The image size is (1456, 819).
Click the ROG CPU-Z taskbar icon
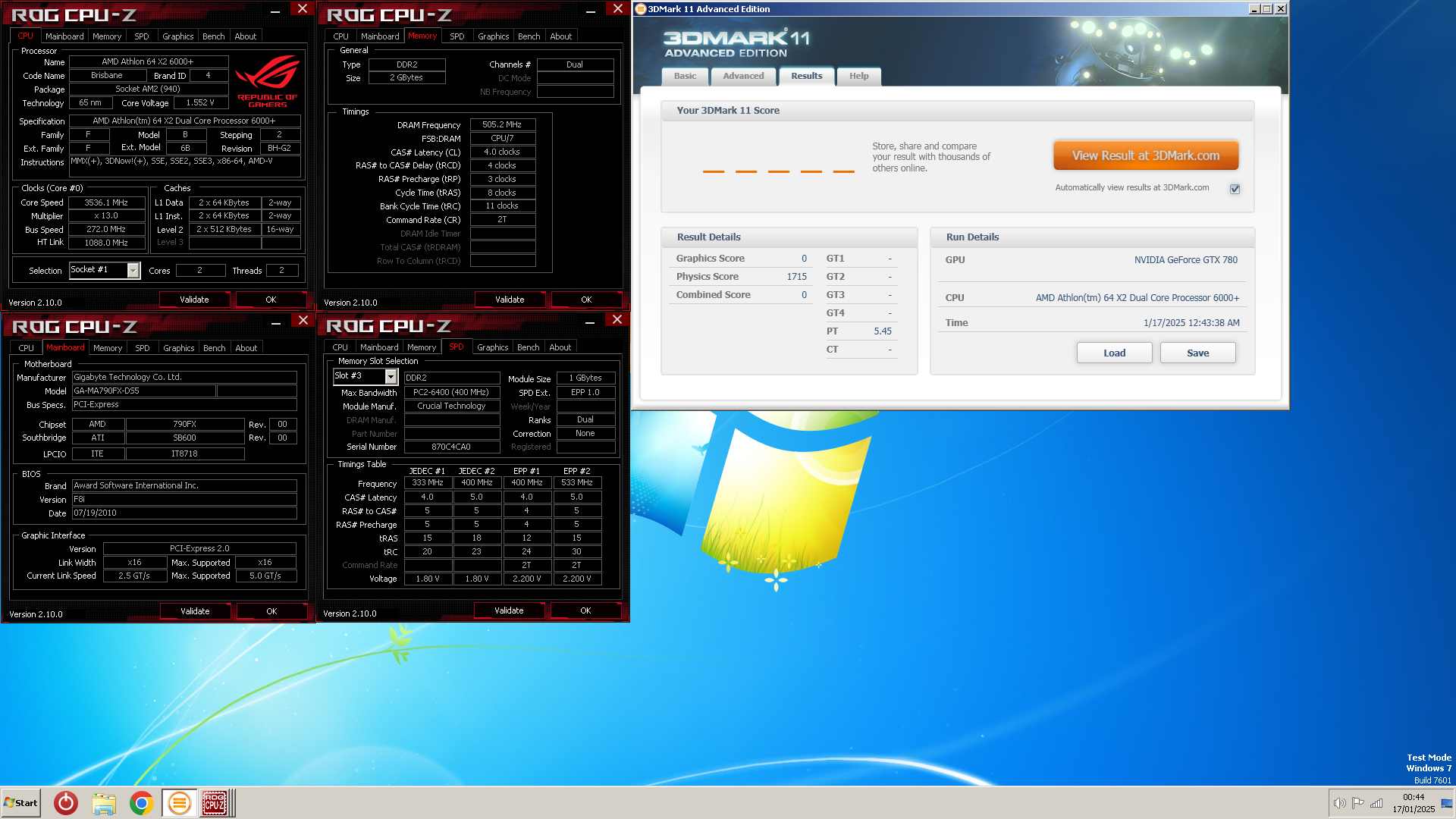click(x=215, y=802)
